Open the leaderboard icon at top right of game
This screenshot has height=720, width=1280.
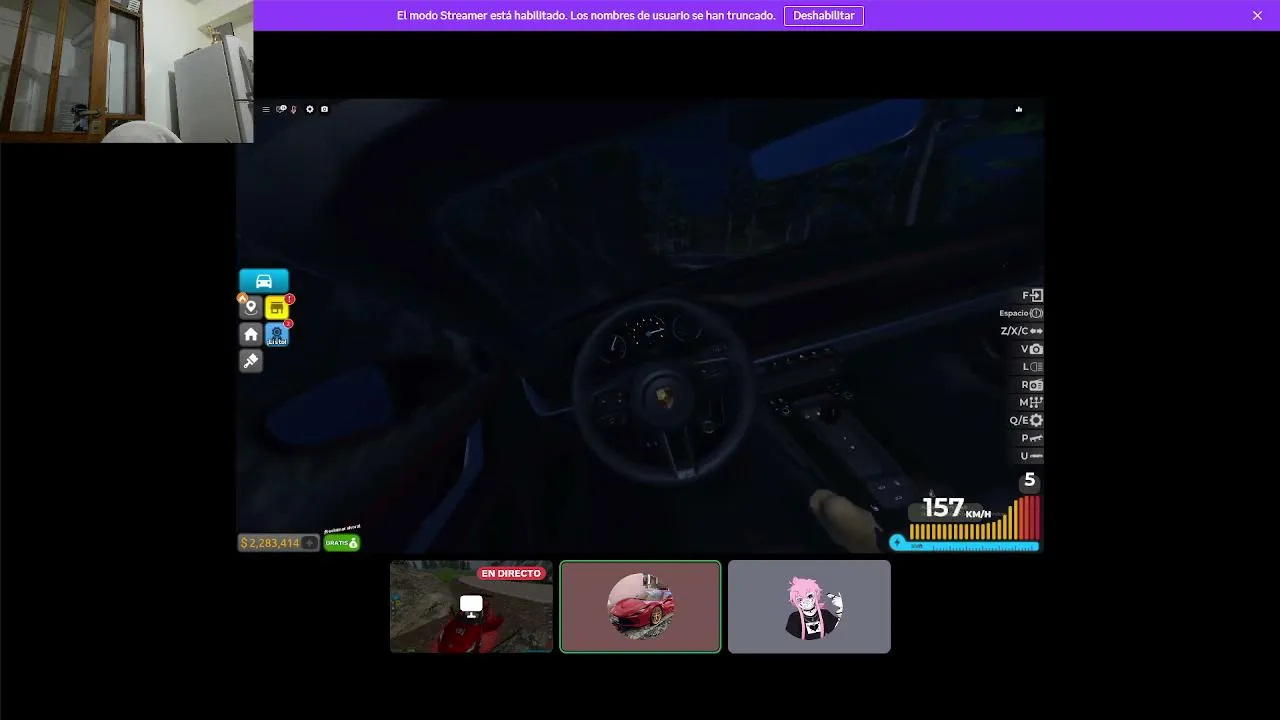coord(1019,109)
